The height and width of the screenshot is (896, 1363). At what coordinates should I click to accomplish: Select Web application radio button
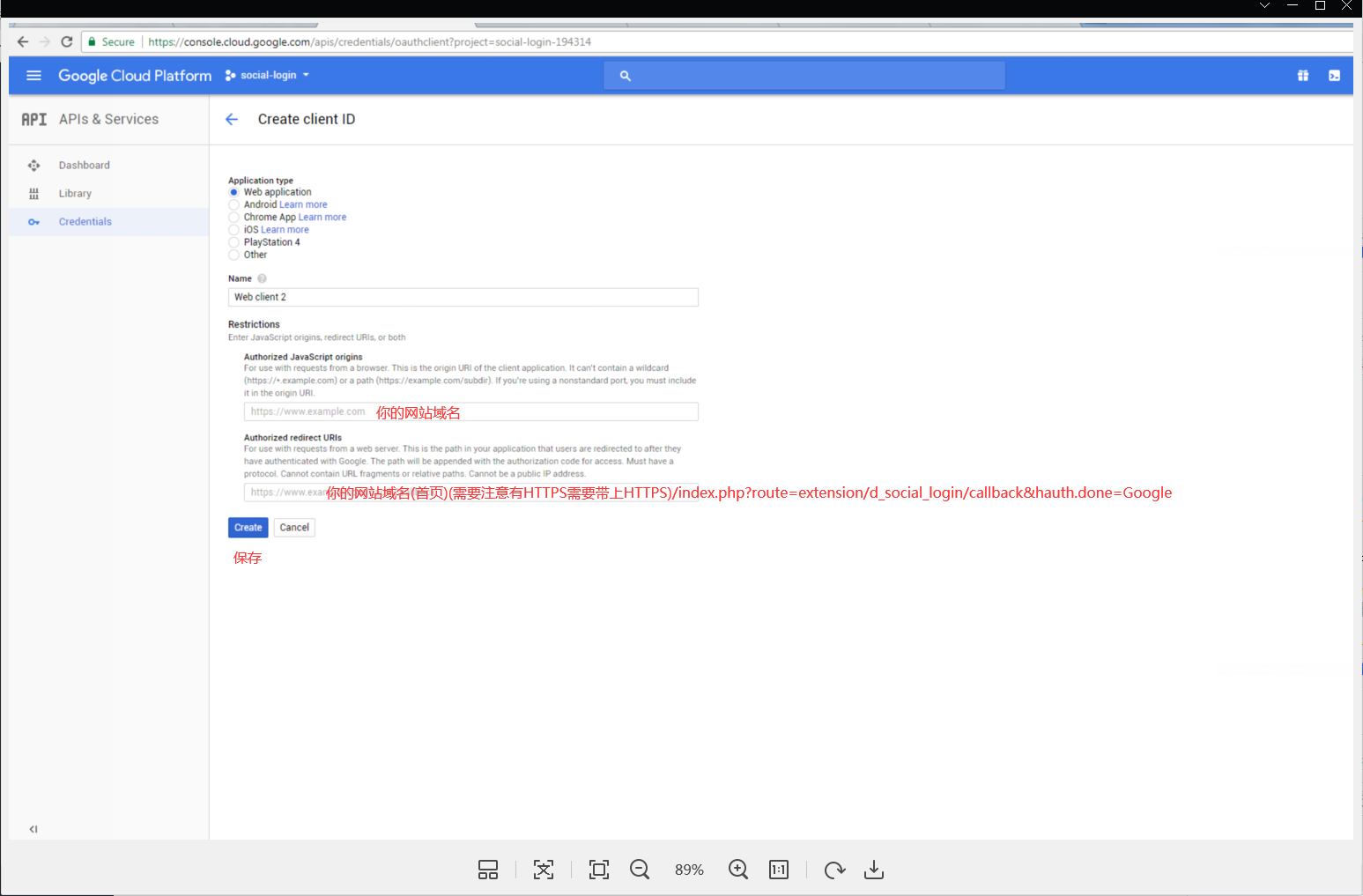tap(233, 192)
